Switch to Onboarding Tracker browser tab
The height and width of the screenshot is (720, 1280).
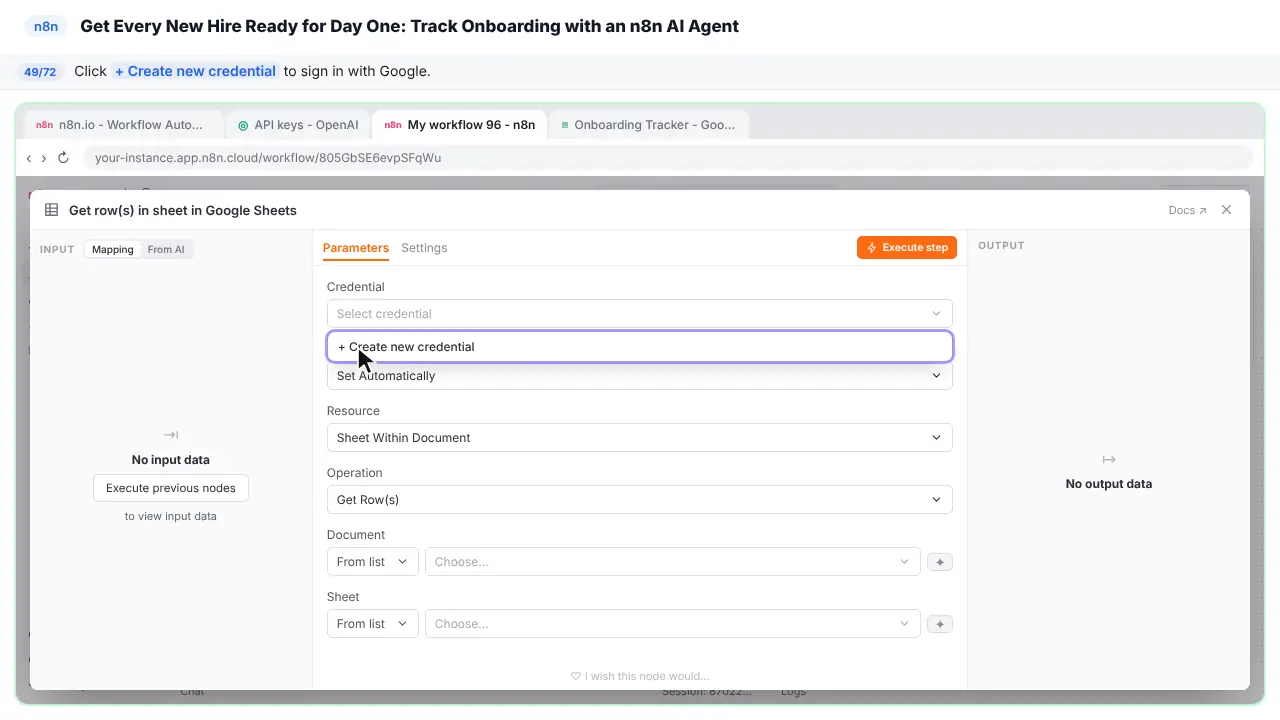click(x=648, y=125)
